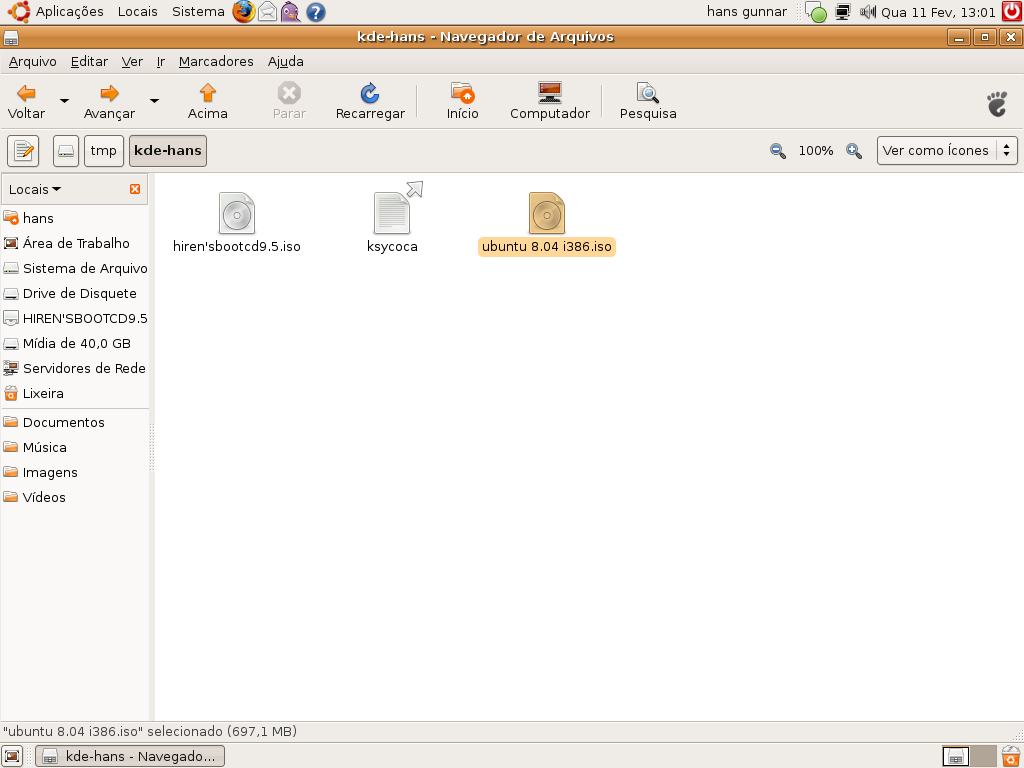
Task: Select the hiren'sbootcd9.5.iso disc image icon
Action: click(x=236, y=213)
